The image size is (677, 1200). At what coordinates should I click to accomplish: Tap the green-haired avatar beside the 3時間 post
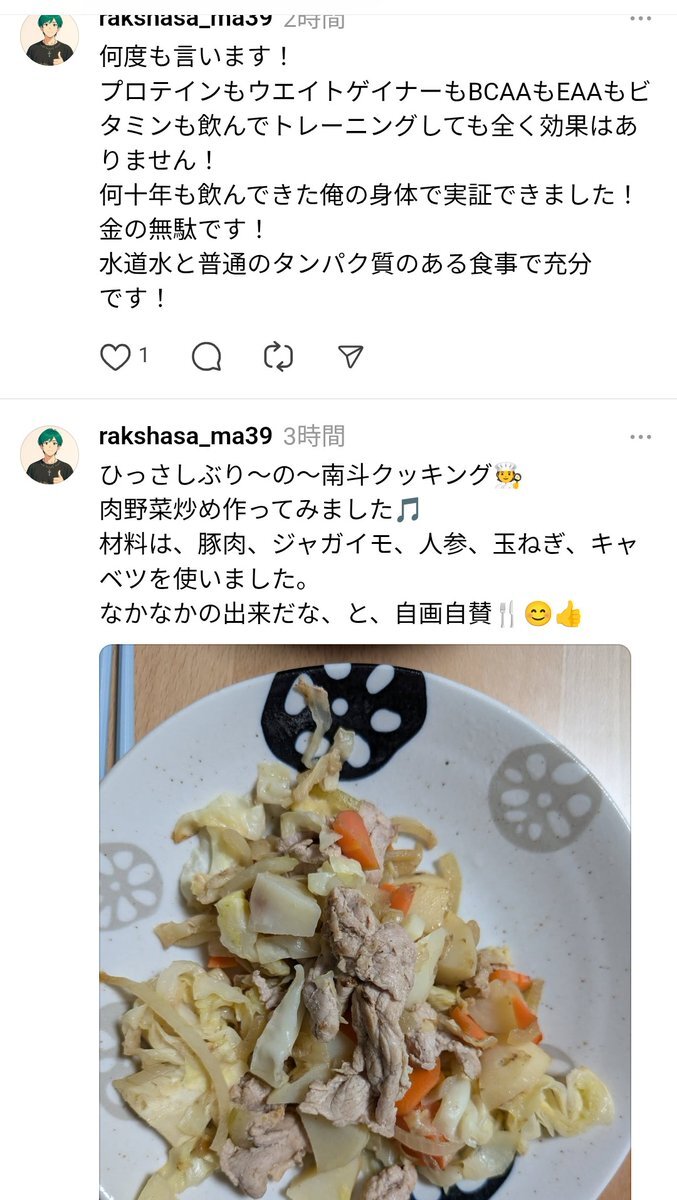[49, 455]
